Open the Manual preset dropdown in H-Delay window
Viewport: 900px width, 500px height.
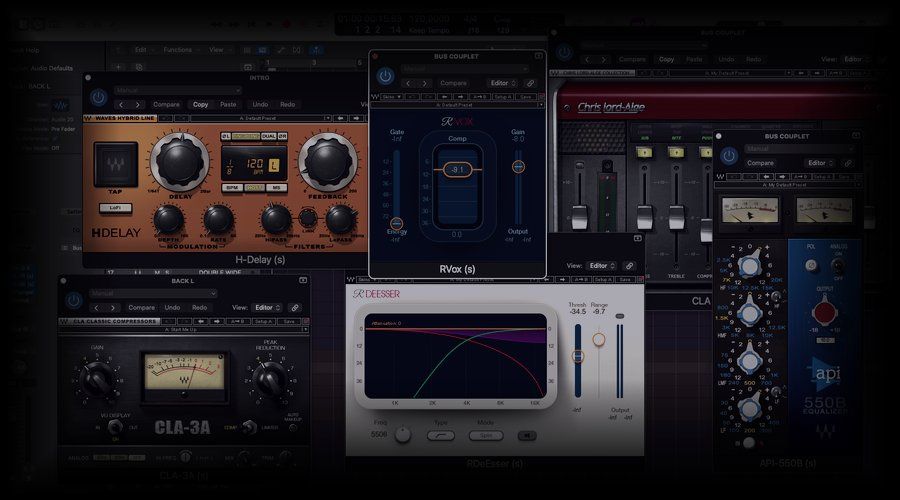(x=177, y=91)
